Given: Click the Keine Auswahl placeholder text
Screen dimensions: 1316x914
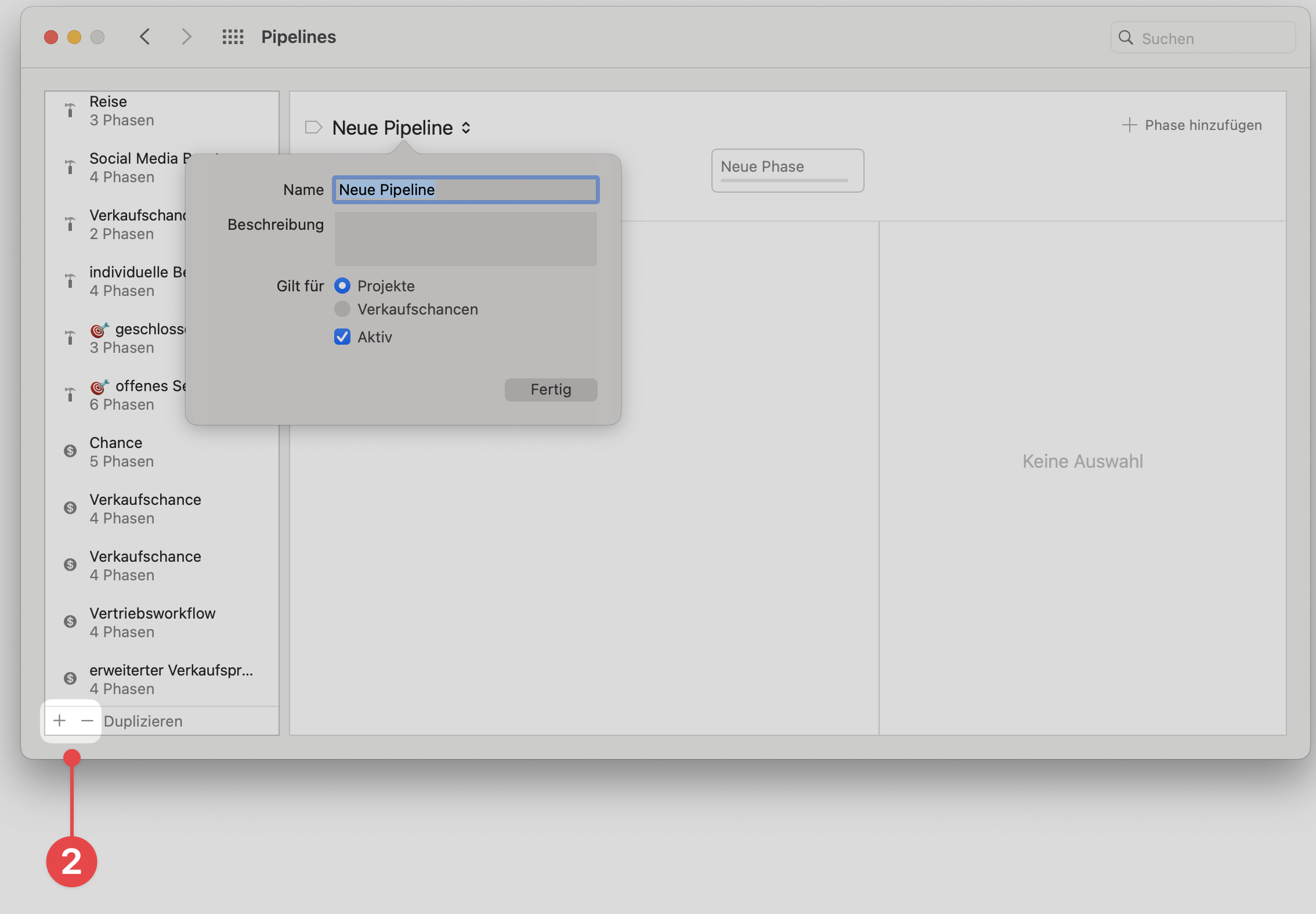Looking at the screenshot, I should (1083, 461).
